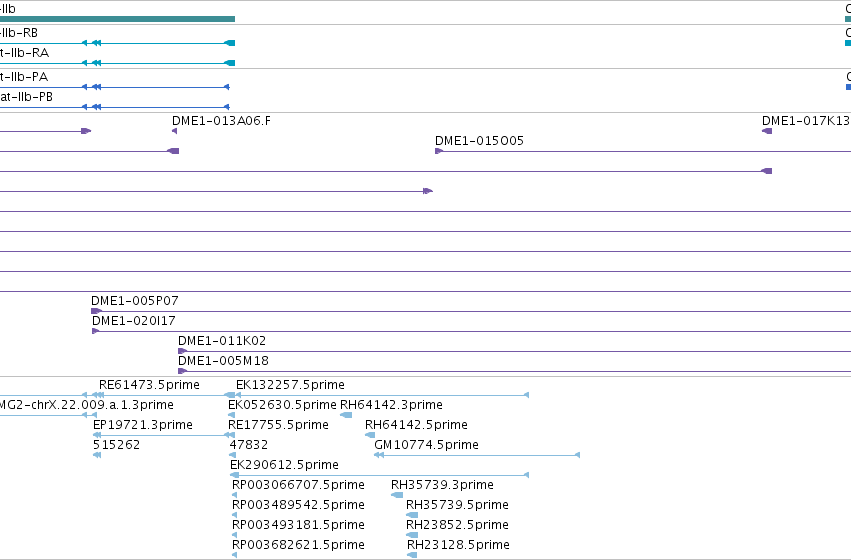Click the EP19721.3prime EST label
Screen dimensions: 851x560
pos(143,425)
